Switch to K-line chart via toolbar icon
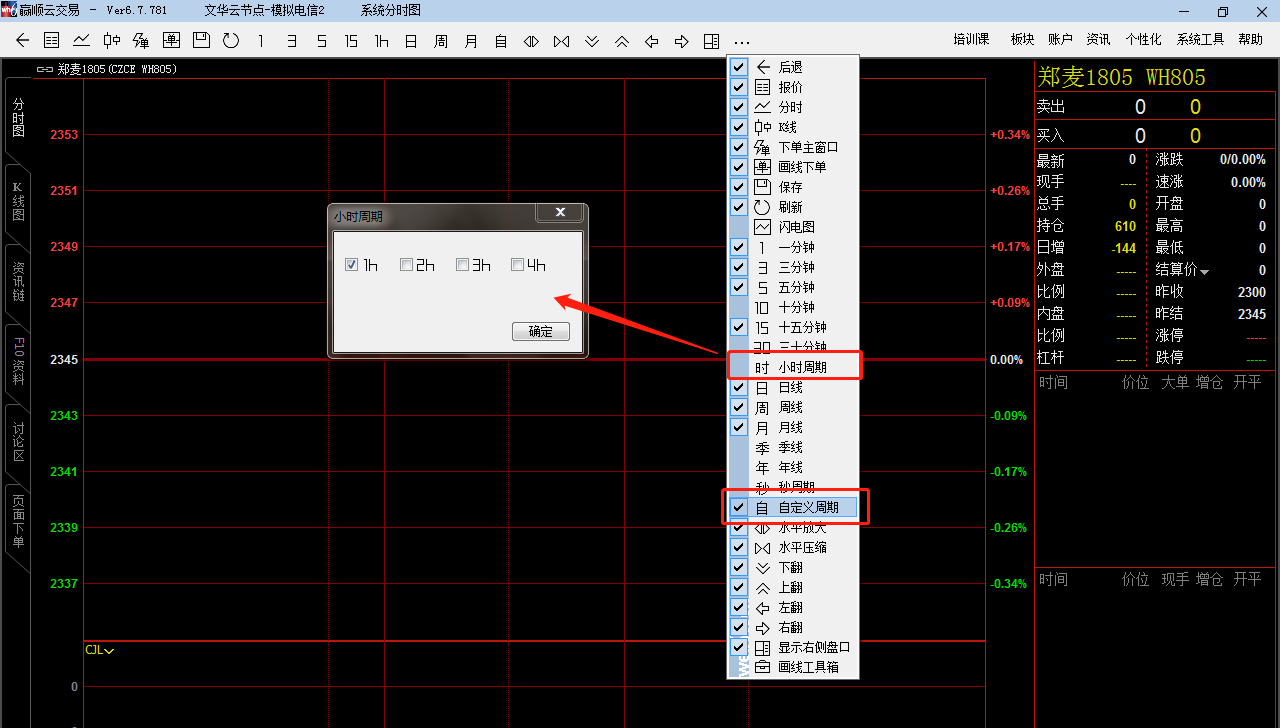 (111, 41)
